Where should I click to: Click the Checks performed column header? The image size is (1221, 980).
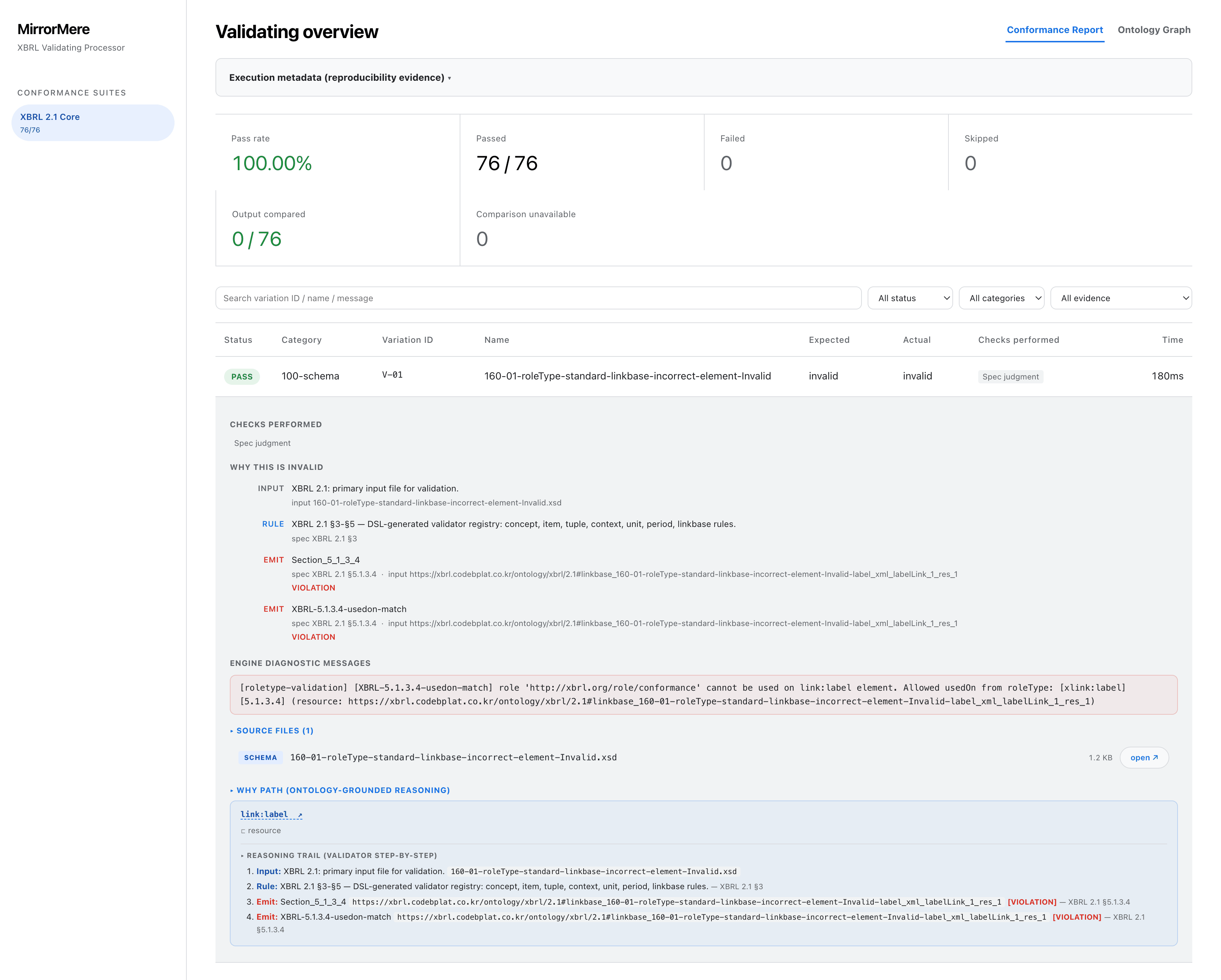1018,340
